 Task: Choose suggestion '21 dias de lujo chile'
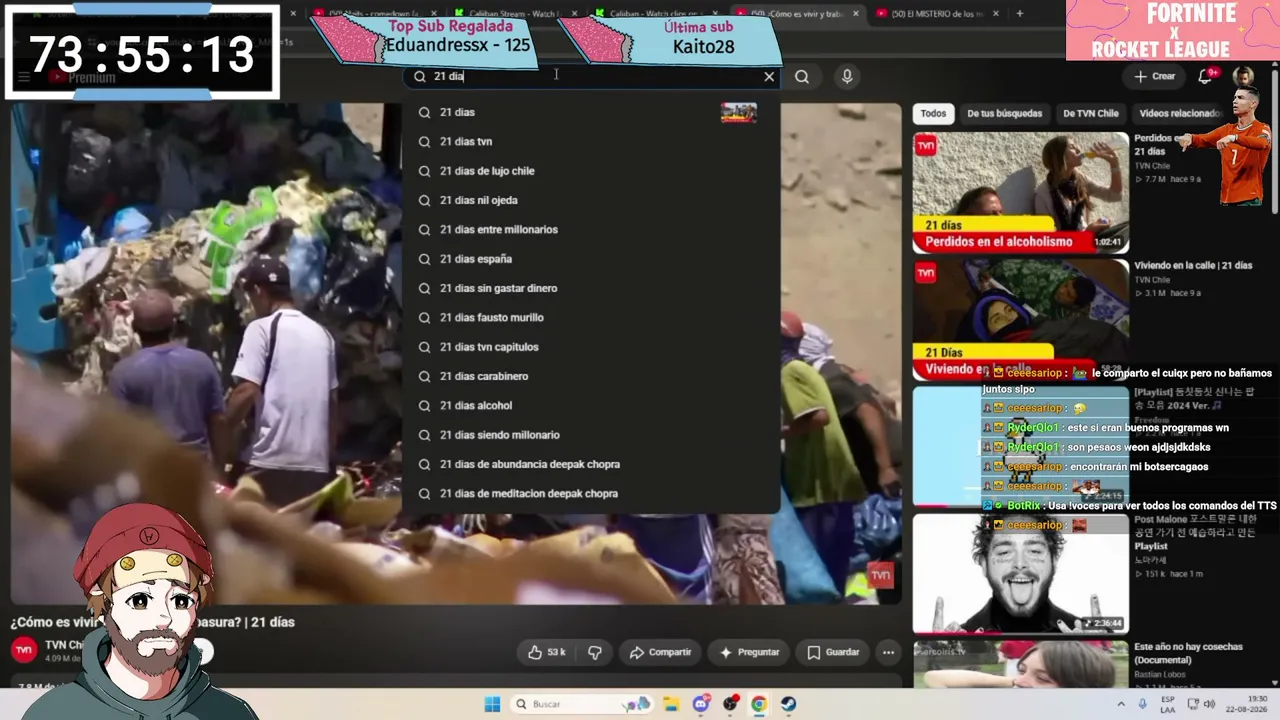591,171
